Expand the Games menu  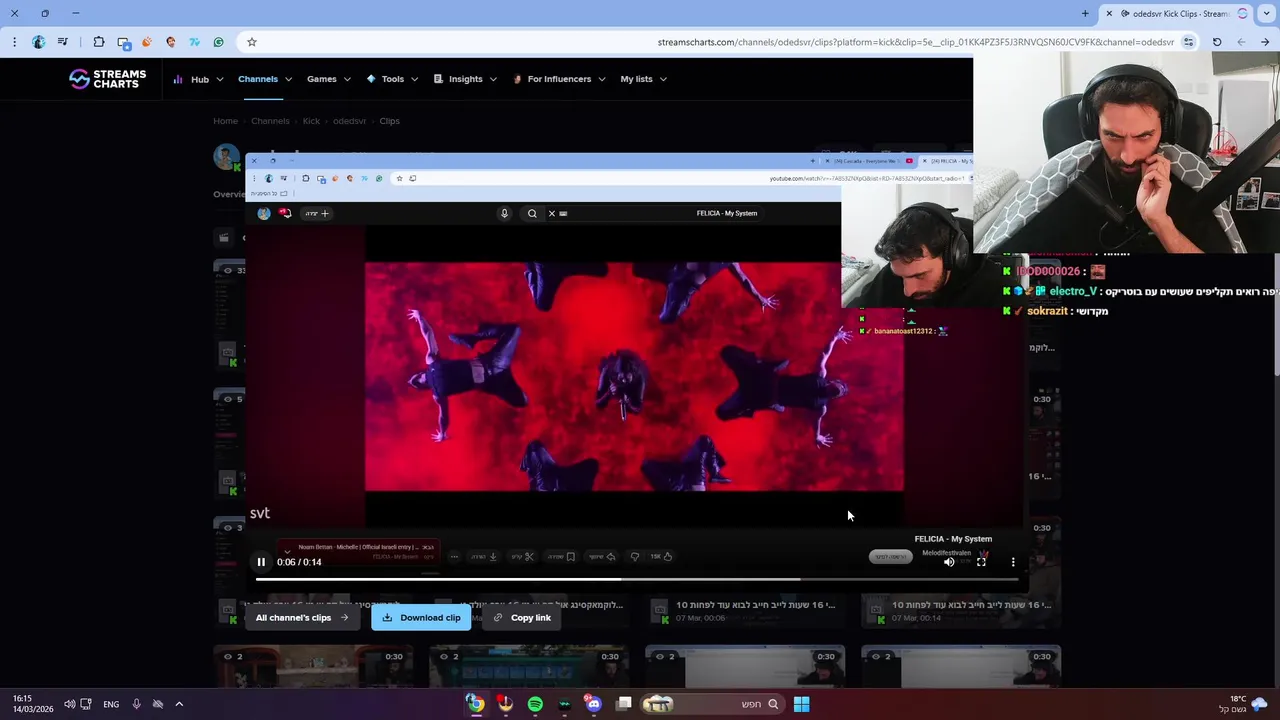point(329,79)
